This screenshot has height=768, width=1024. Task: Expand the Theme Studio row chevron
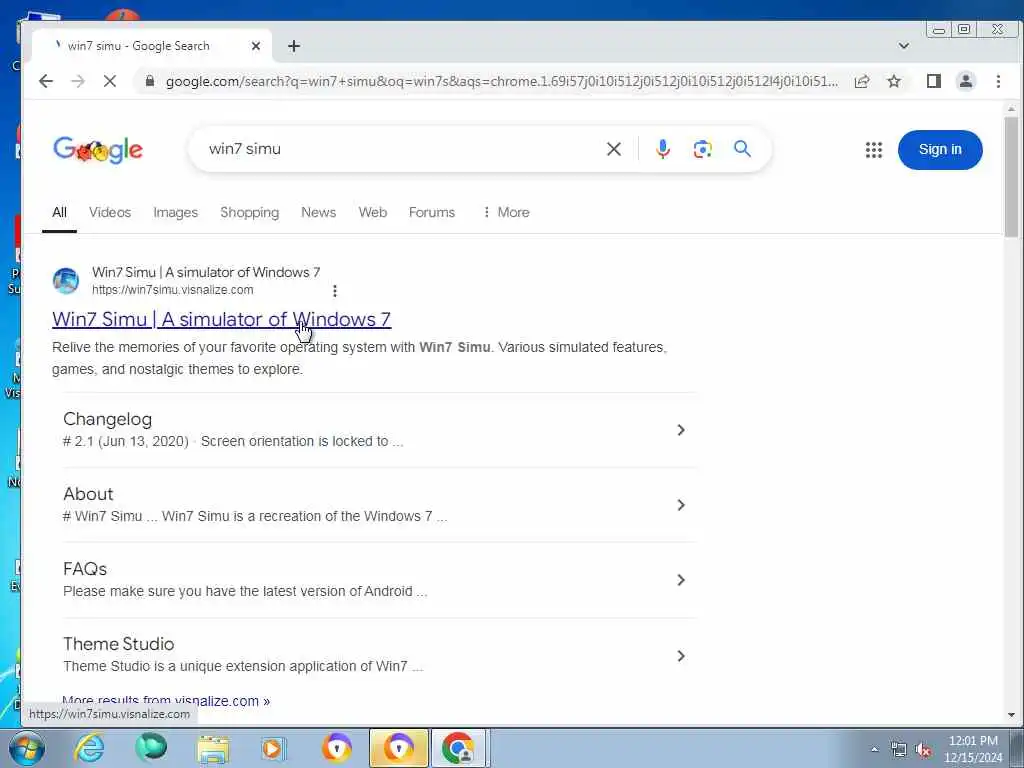[680, 656]
